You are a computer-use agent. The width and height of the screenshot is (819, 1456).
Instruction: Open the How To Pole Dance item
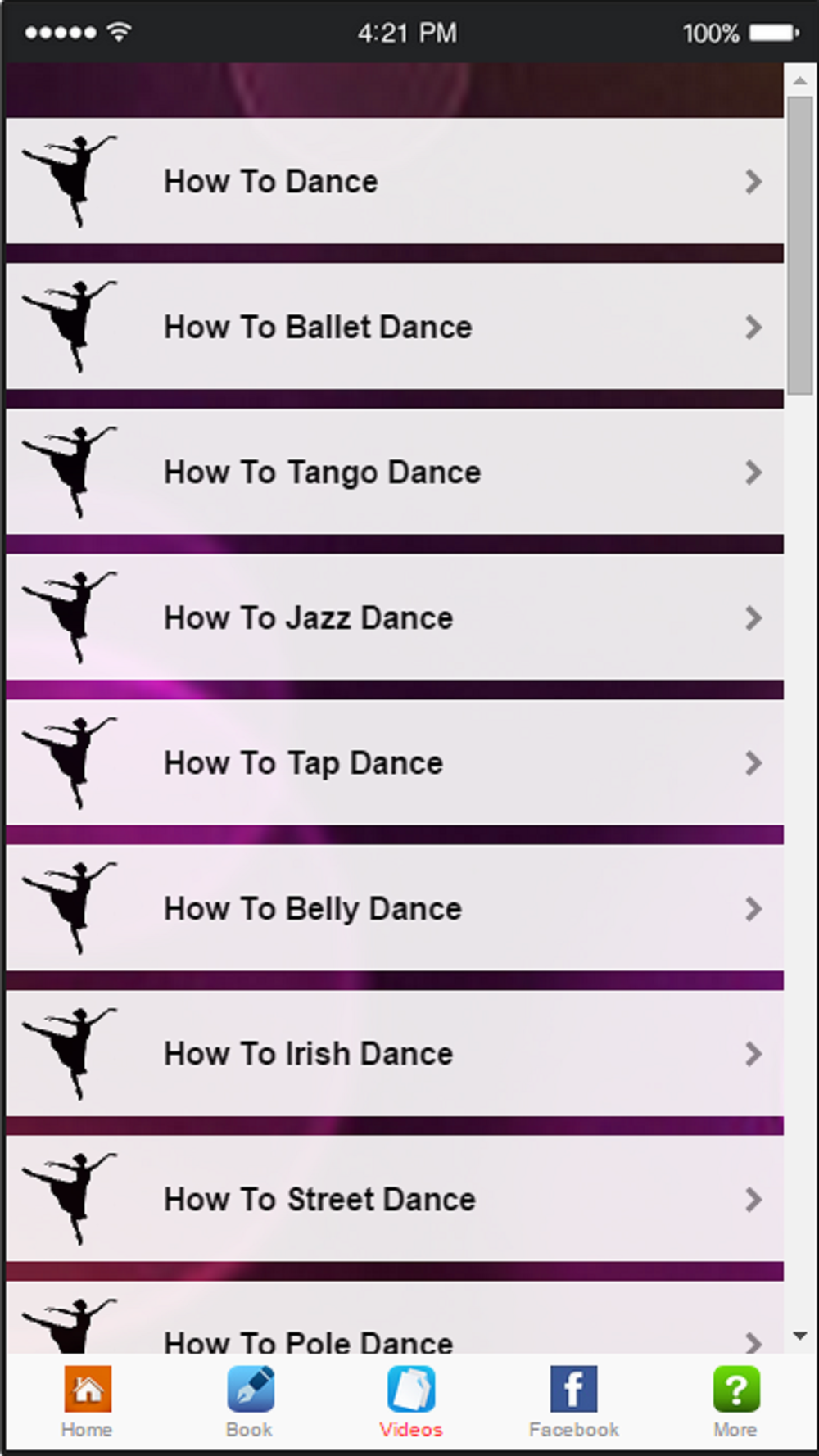(395, 1317)
